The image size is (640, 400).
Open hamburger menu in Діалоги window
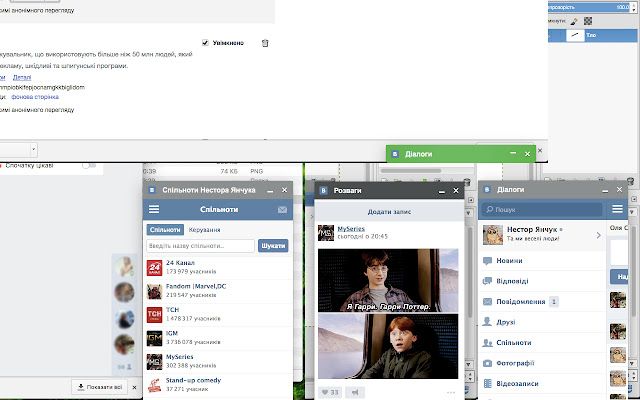(x=617, y=209)
